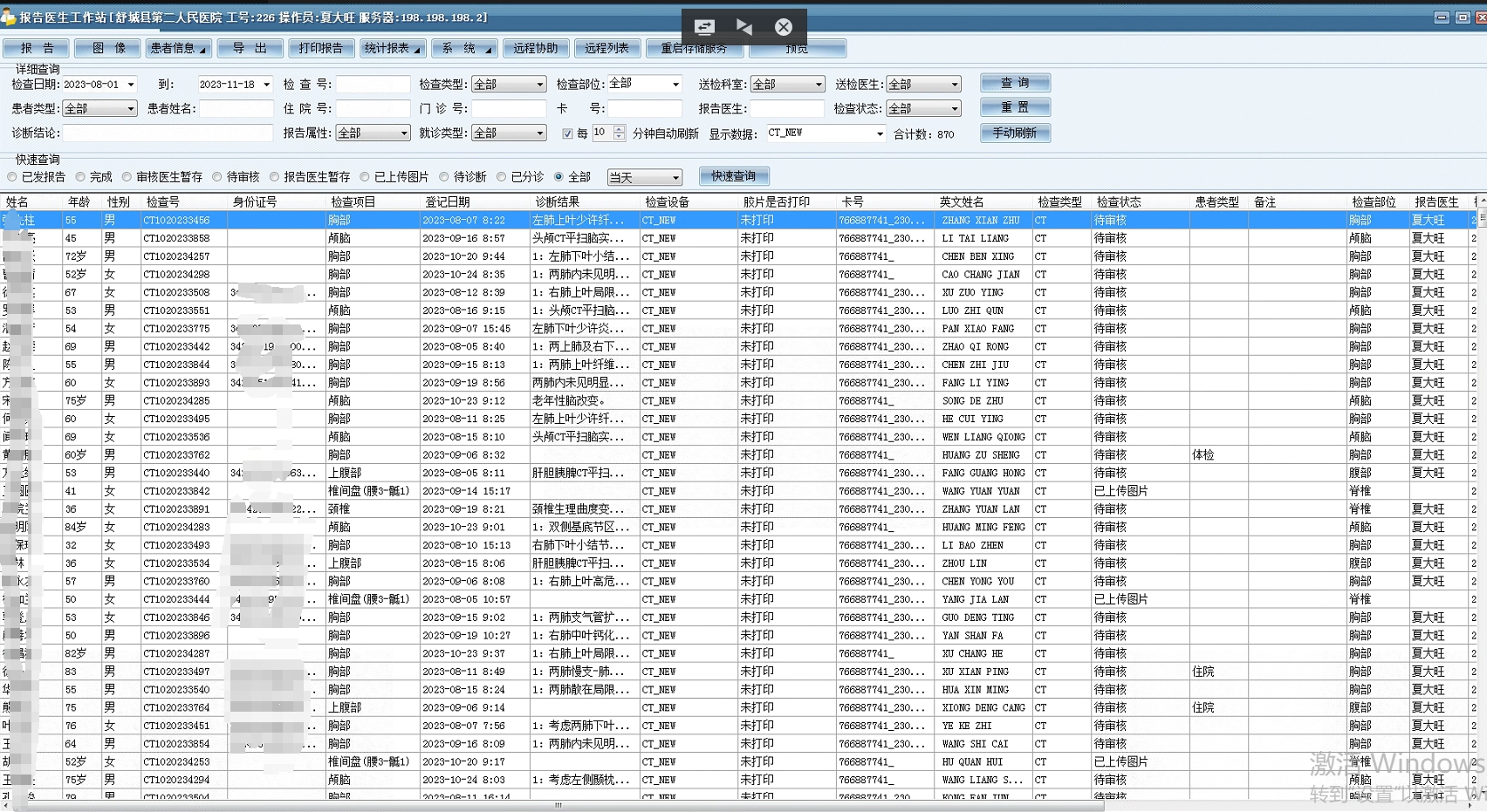Open the 当天 time range dropdown
This screenshot has width=1487, height=812.
[x=675, y=178]
